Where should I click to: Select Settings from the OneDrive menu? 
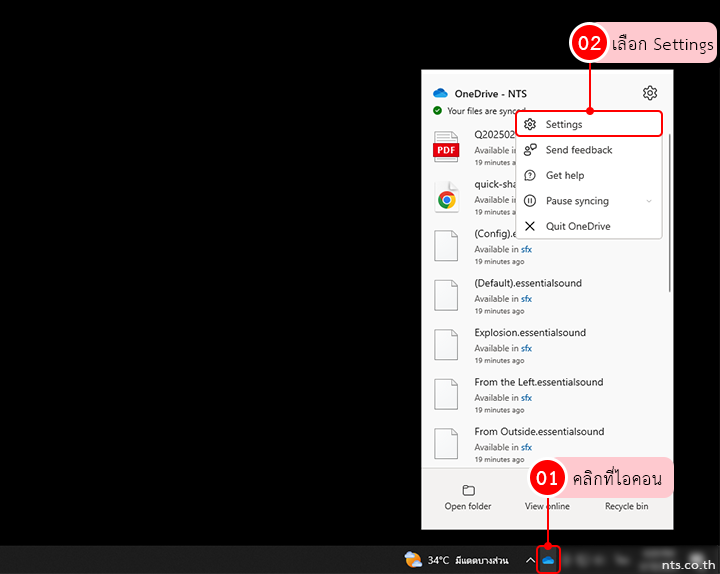(589, 124)
